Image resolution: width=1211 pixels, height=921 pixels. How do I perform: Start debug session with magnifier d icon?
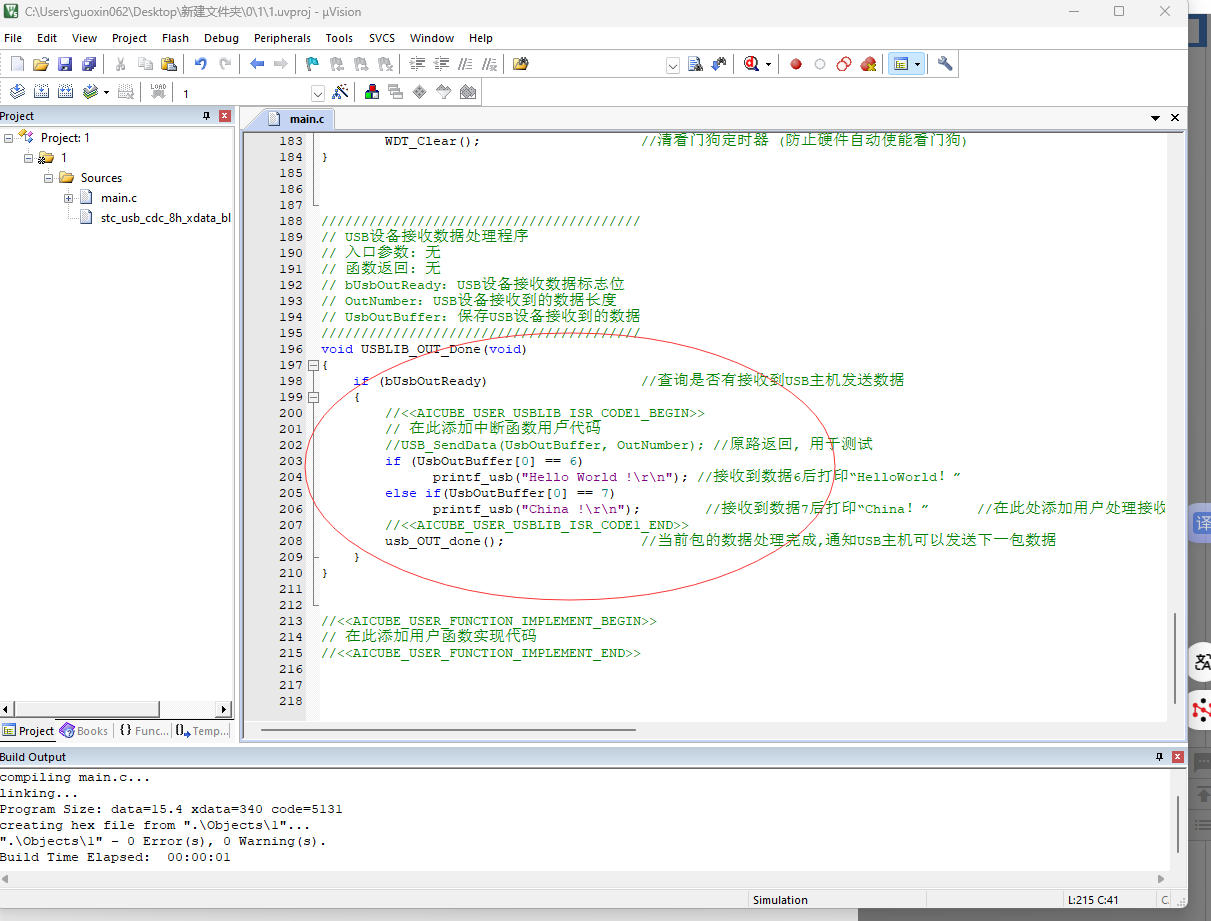(x=752, y=64)
